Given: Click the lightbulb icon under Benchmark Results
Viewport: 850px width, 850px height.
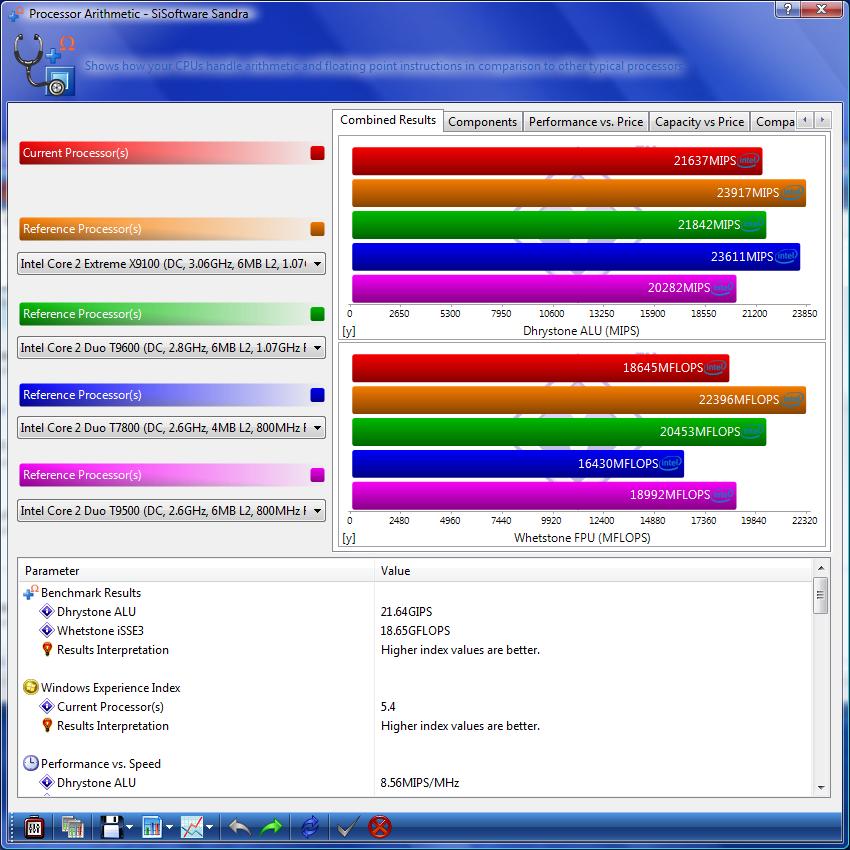Looking at the screenshot, I should 47,649.
